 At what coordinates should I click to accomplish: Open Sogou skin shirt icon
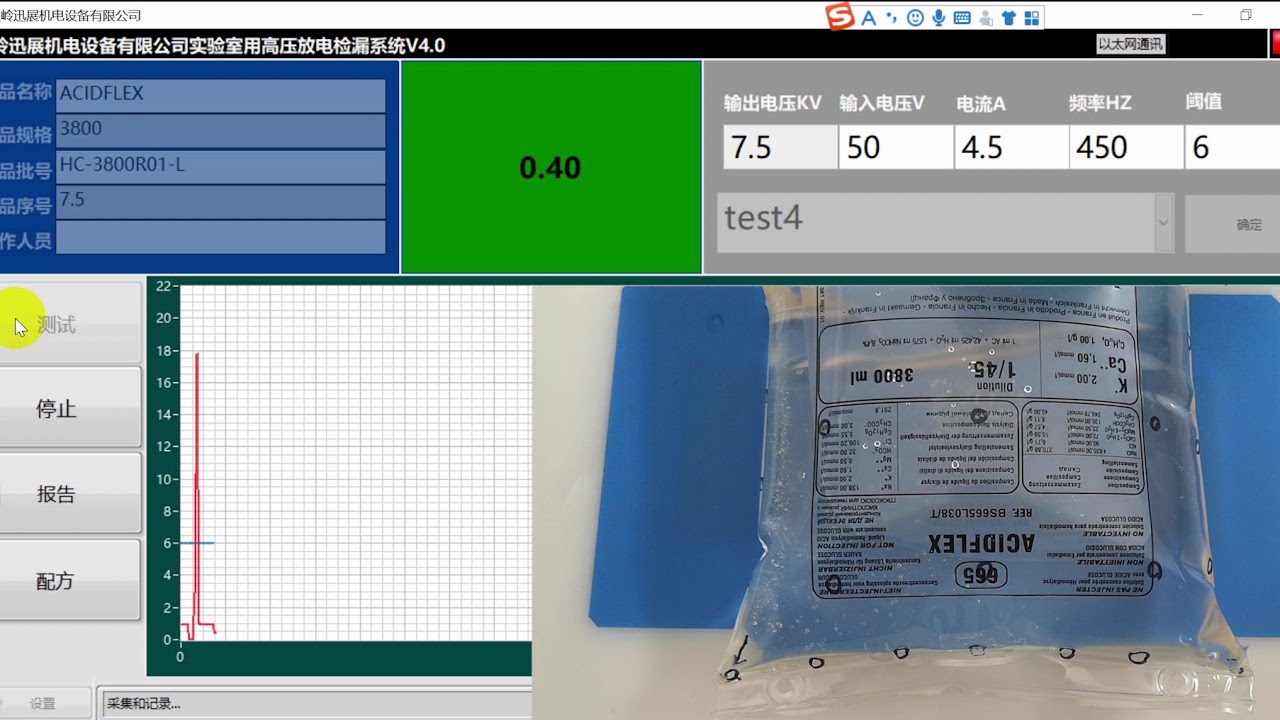point(1009,18)
